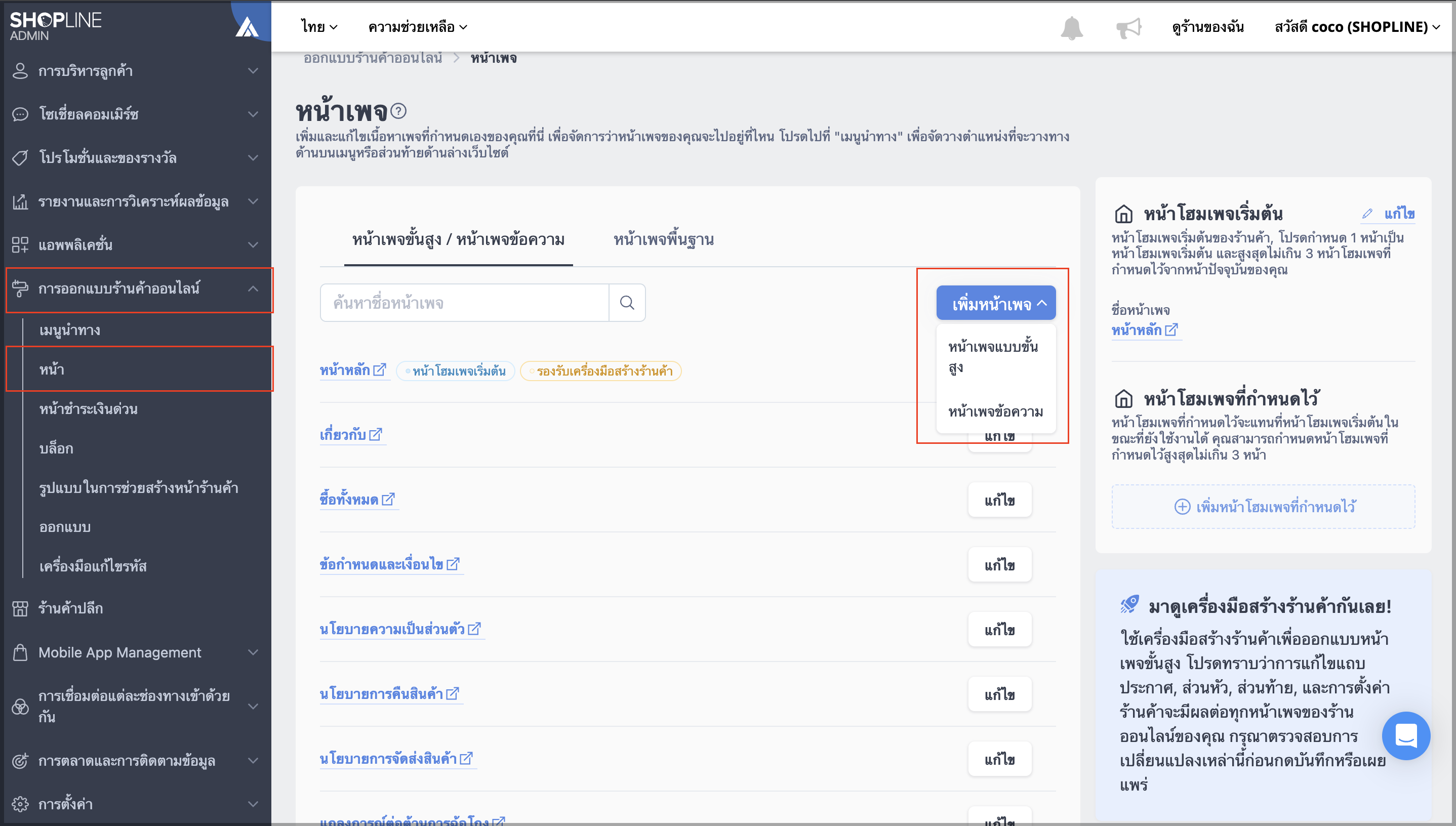Click the retail store icon
Viewport: 1456px width, 826px height.
click(x=20, y=608)
